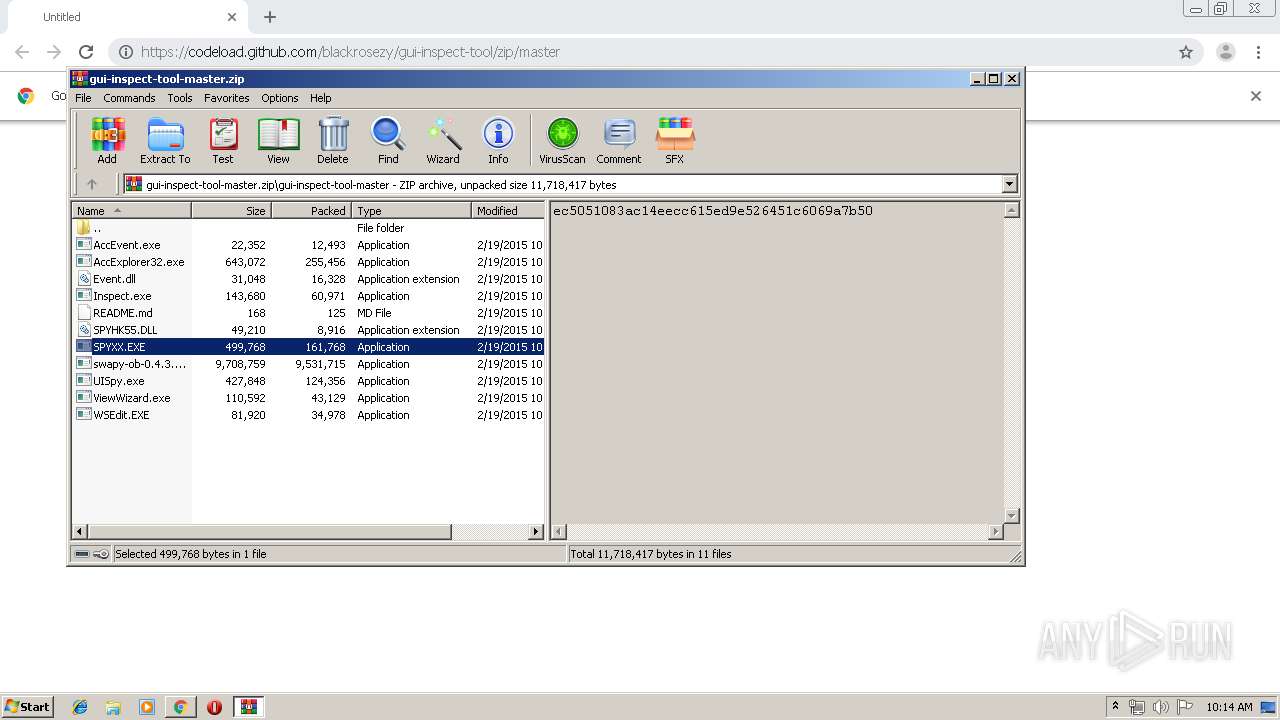The width and height of the screenshot is (1280, 720).
Task: Select the Inspect.exe row
Action: (308, 296)
